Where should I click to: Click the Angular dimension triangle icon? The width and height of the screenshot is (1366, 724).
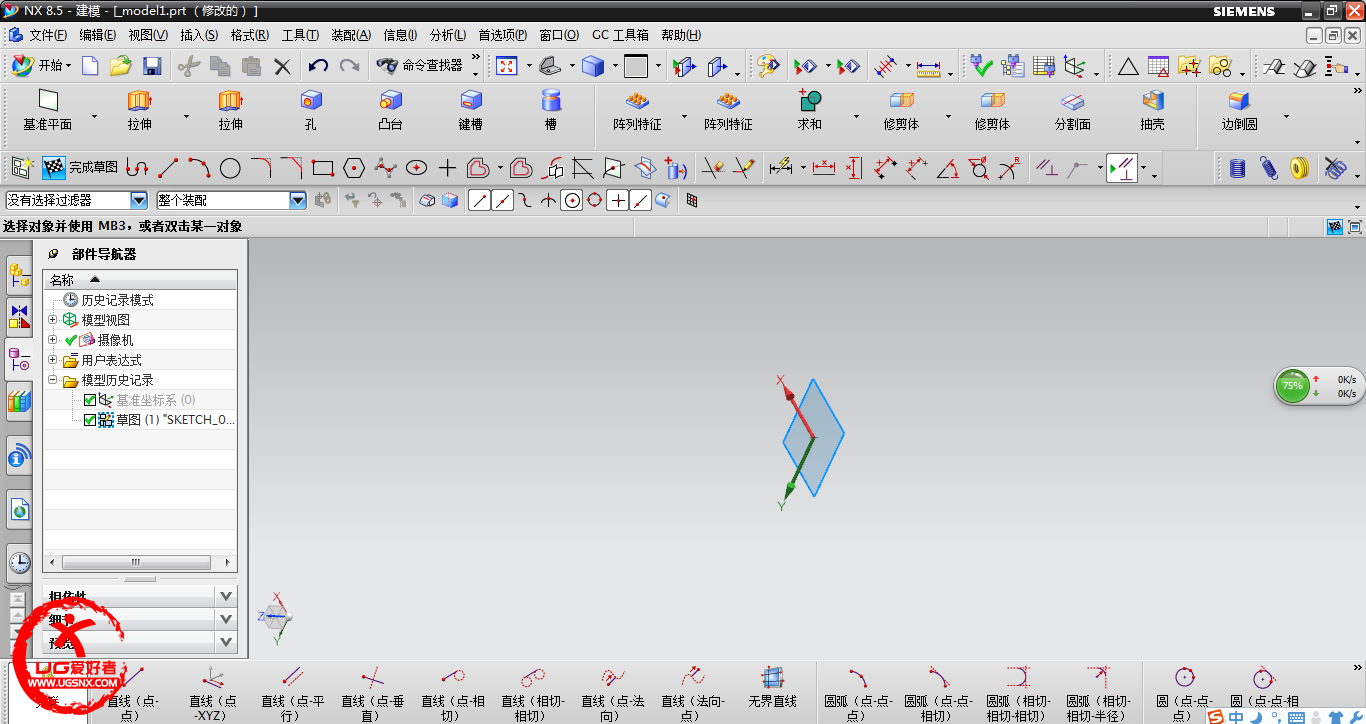pos(948,168)
